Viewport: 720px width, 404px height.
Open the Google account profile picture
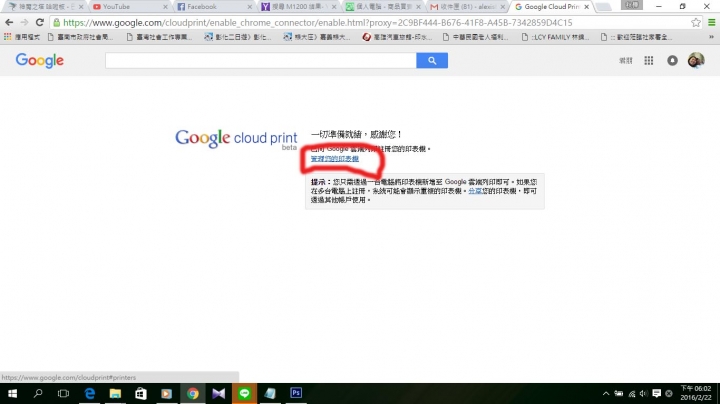coord(696,60)
